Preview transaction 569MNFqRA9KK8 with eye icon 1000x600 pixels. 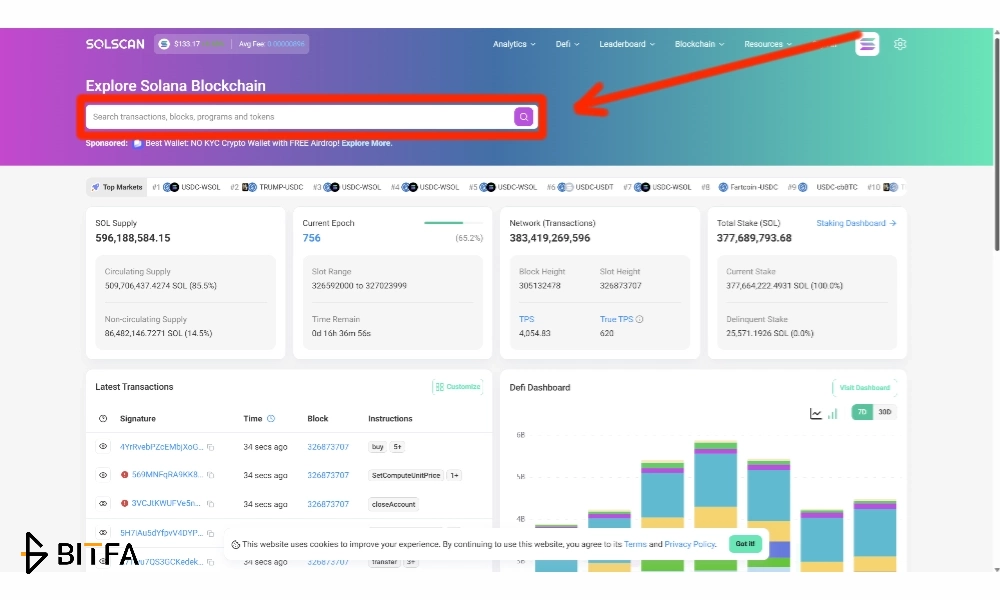coord(103,475)
